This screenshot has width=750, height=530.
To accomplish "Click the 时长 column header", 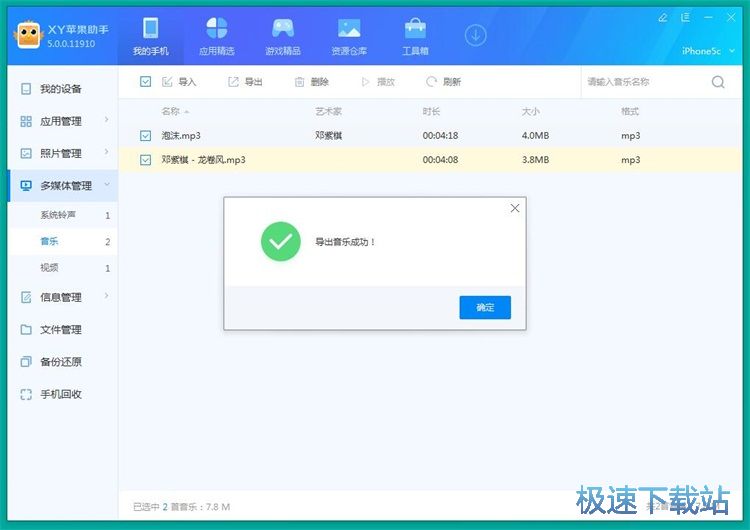I will (x=431, y=111).
